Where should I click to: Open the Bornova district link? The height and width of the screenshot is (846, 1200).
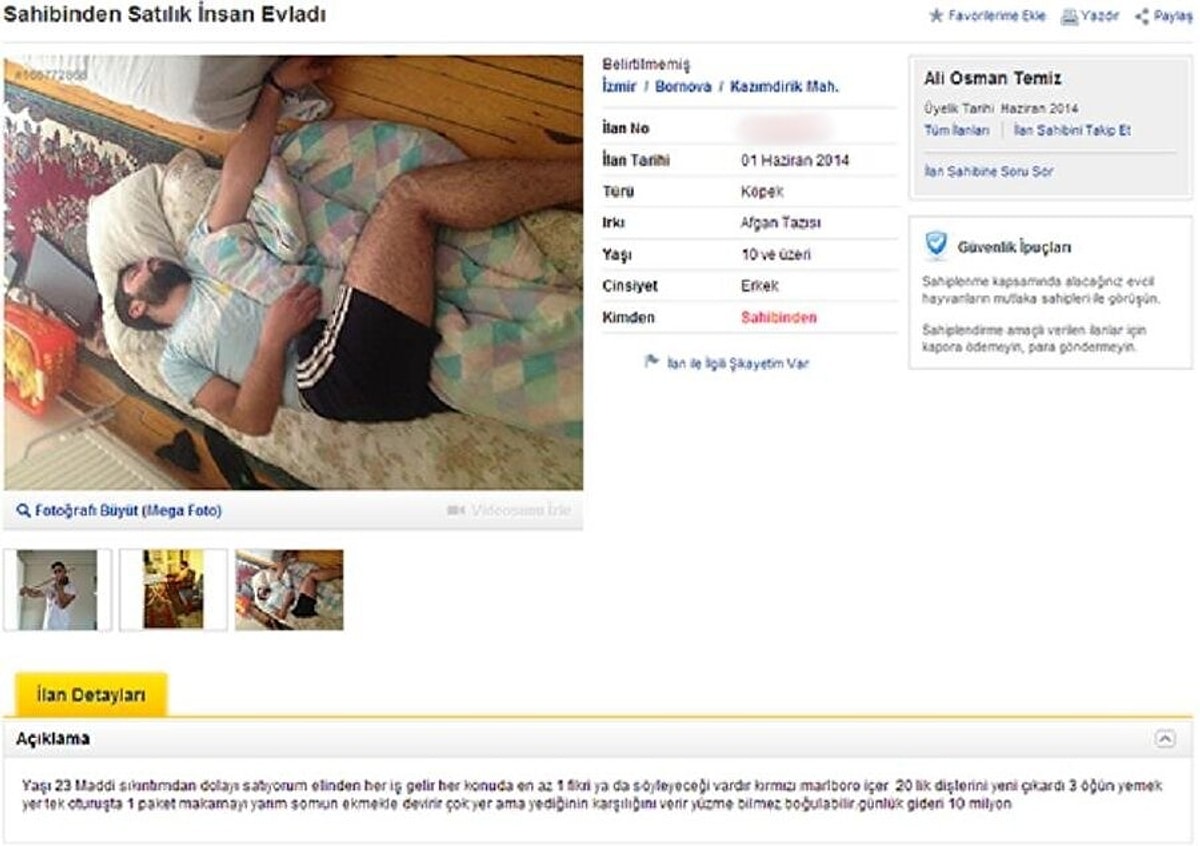click(683, 87)
